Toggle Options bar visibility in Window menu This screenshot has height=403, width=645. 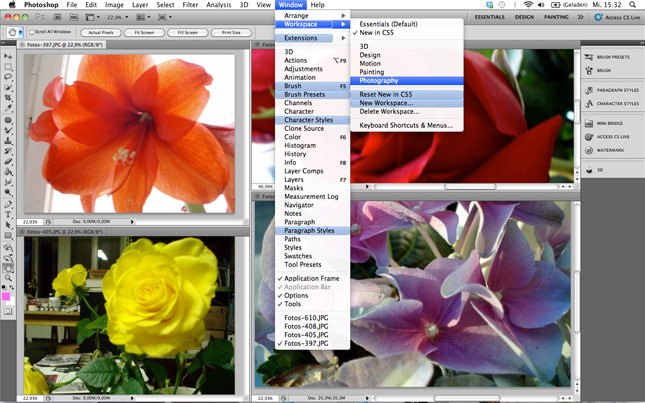click(296, 295)
